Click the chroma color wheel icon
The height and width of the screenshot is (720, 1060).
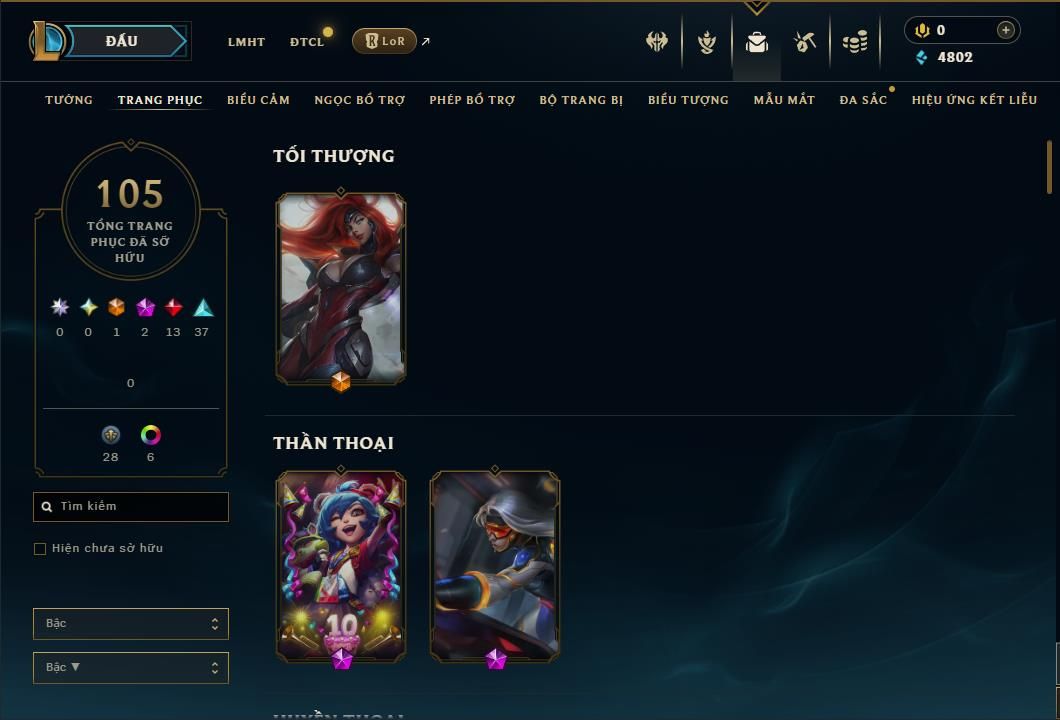150,435
